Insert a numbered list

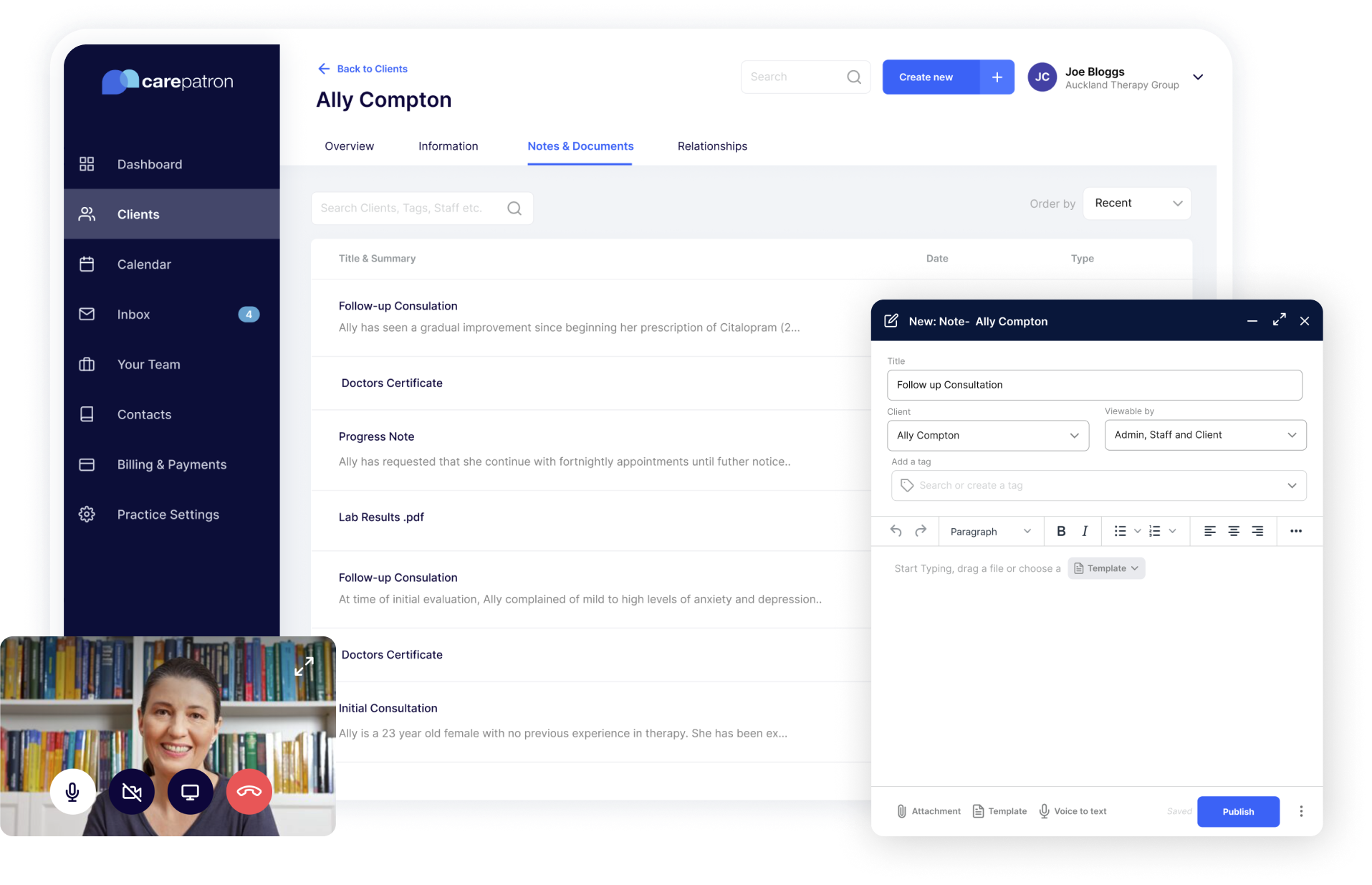(1155, 531)
